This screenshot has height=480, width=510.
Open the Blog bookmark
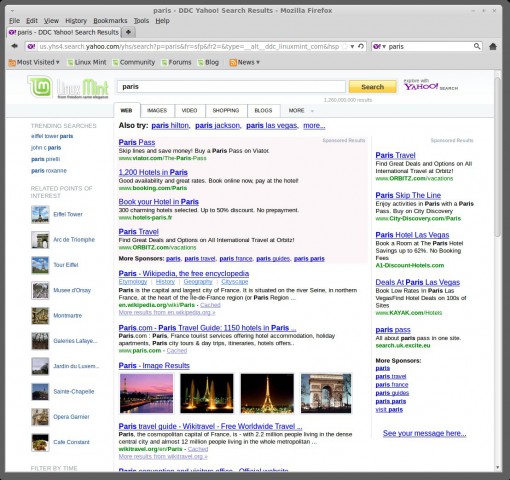[208, 62]
